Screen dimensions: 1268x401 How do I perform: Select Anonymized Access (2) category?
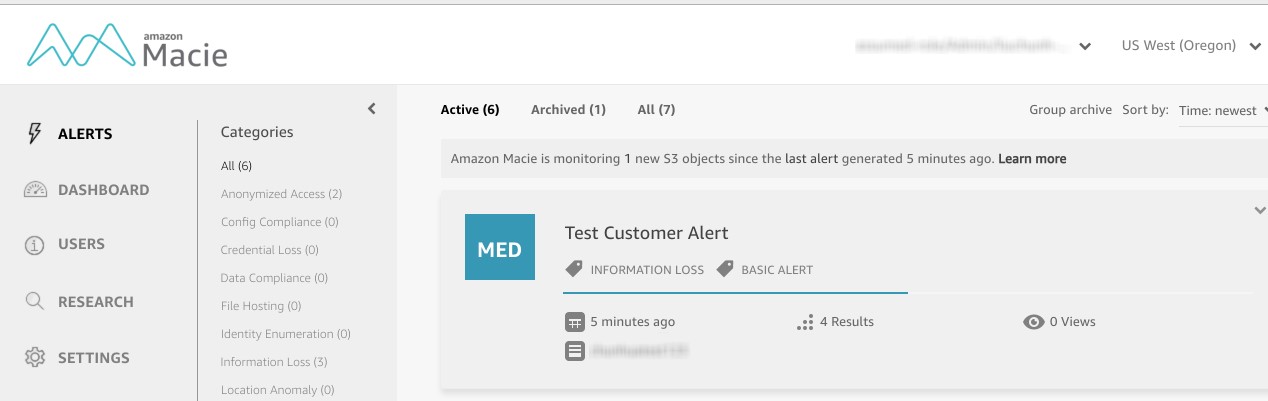(x=281, y=194)
